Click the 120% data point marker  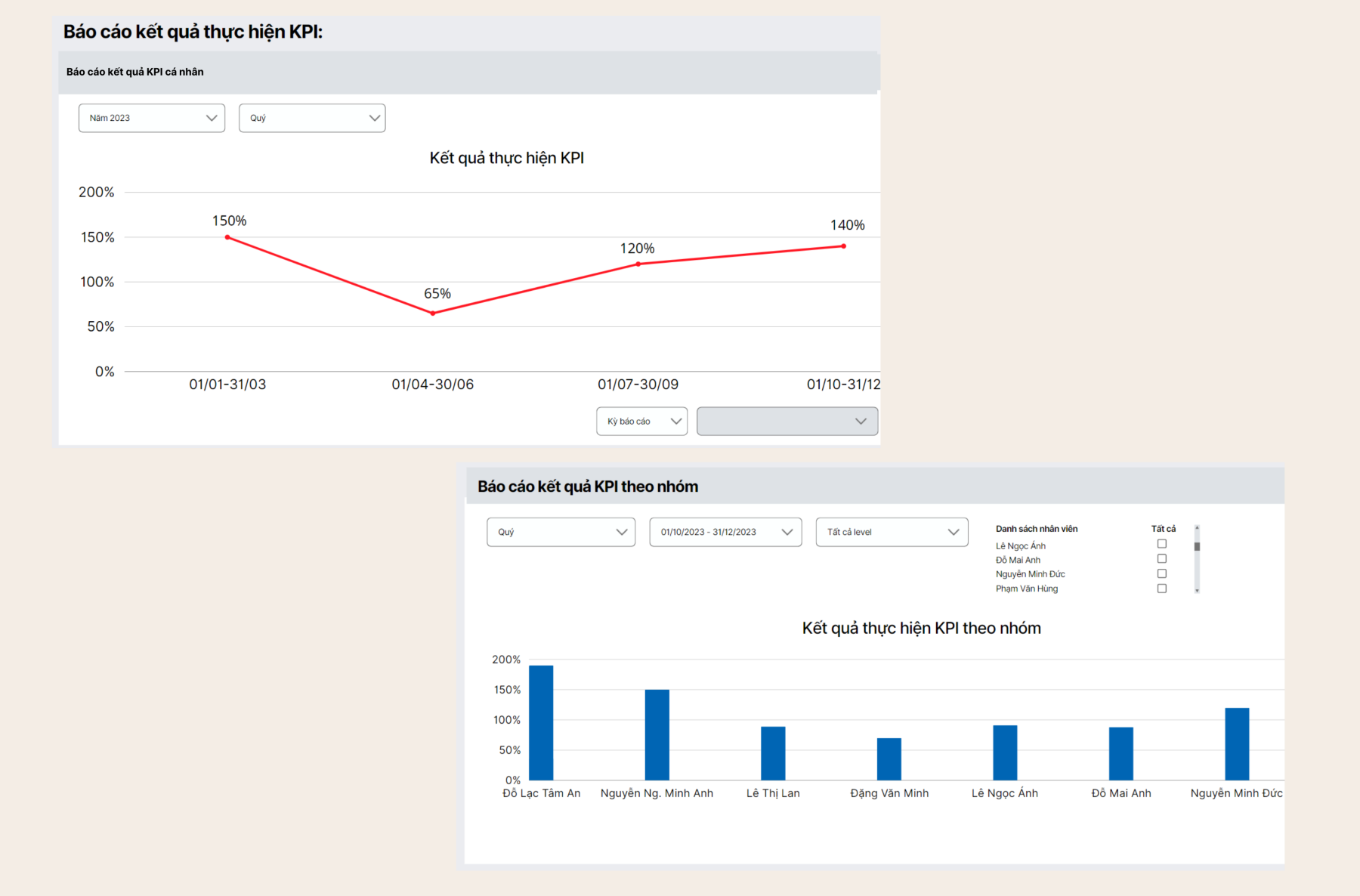(638, 264)
